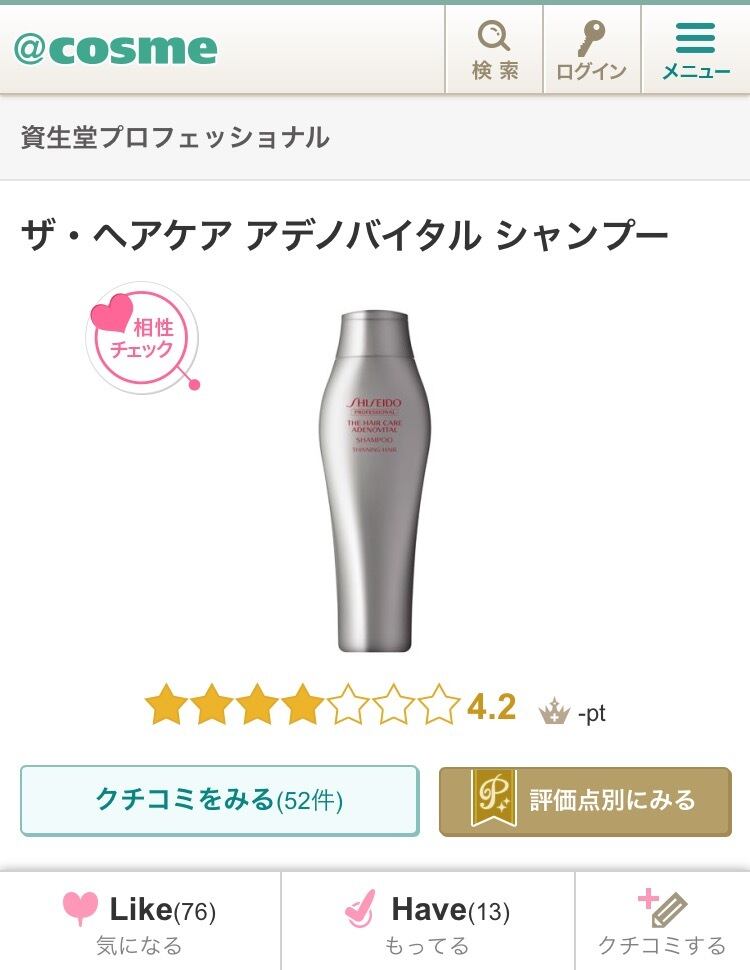This screenshot has width=750, height=970.
Task: Click the crown ranking icon
Action: 554,711
